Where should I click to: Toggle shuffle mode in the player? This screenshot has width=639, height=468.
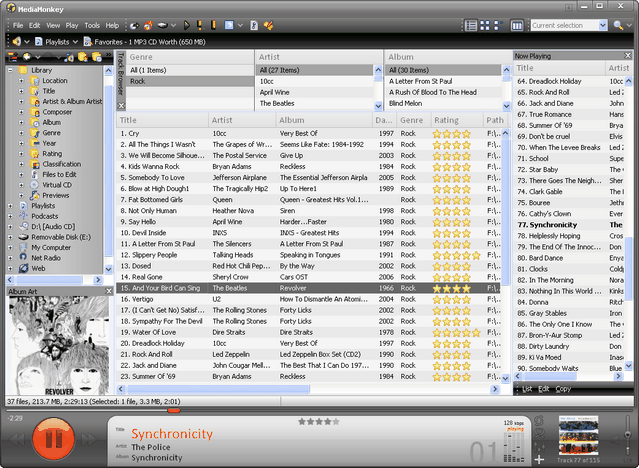pos(539,434)
